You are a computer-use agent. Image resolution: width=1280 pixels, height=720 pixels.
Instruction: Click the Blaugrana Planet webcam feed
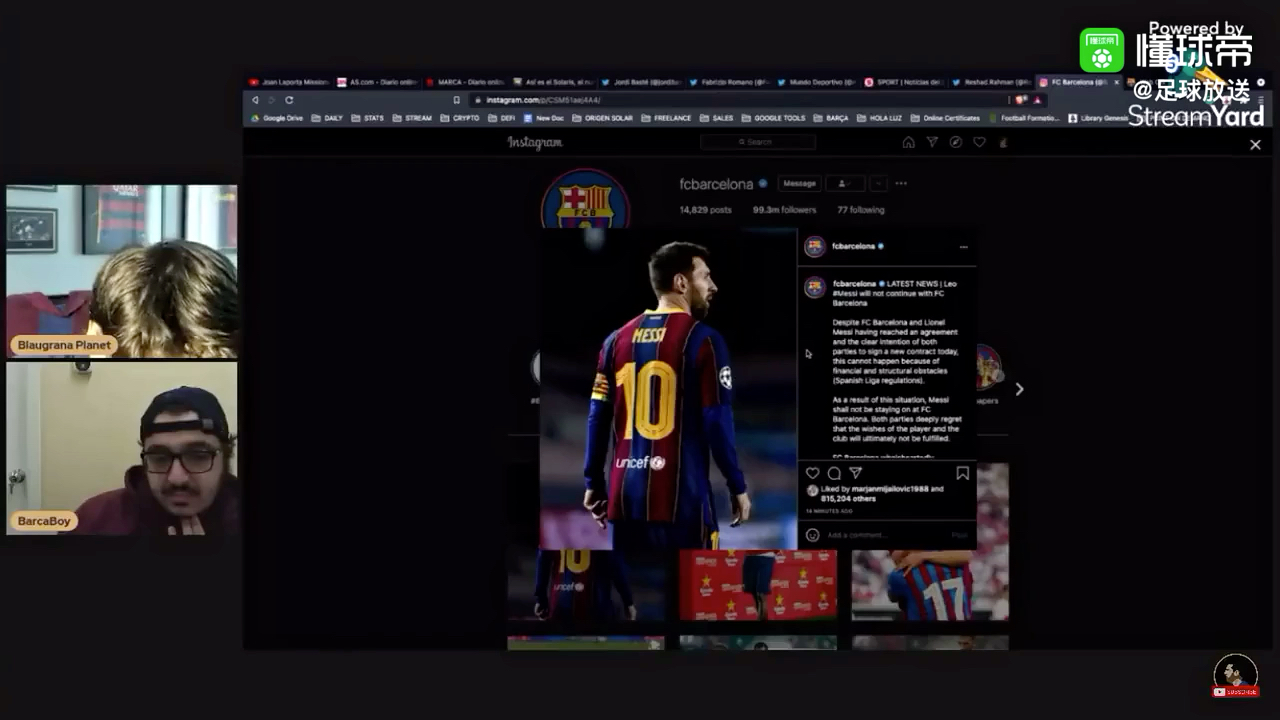click(x=122, y=271)
